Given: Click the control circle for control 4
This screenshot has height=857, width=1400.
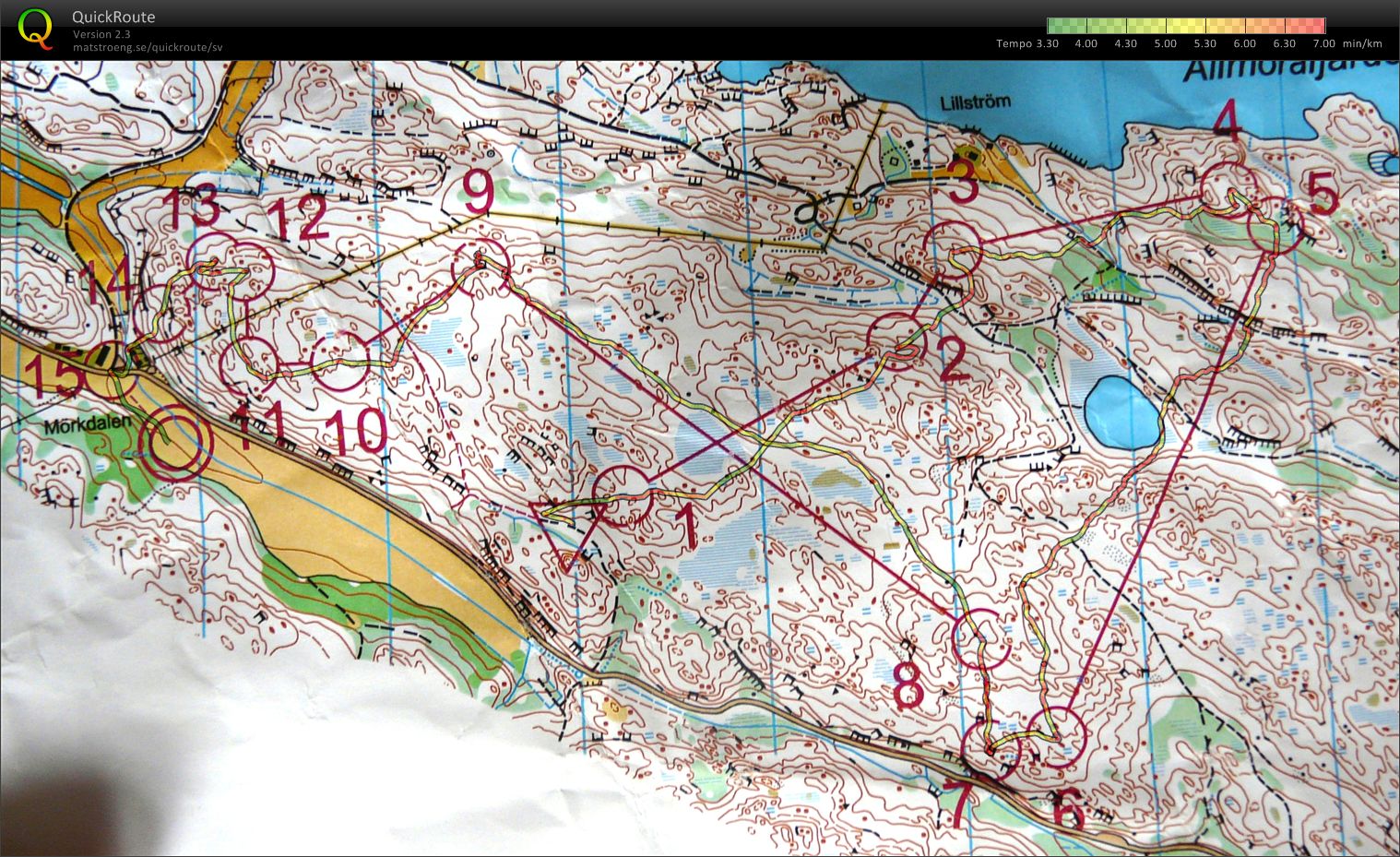Looking at the screenshot, I should pos(1230,192).
